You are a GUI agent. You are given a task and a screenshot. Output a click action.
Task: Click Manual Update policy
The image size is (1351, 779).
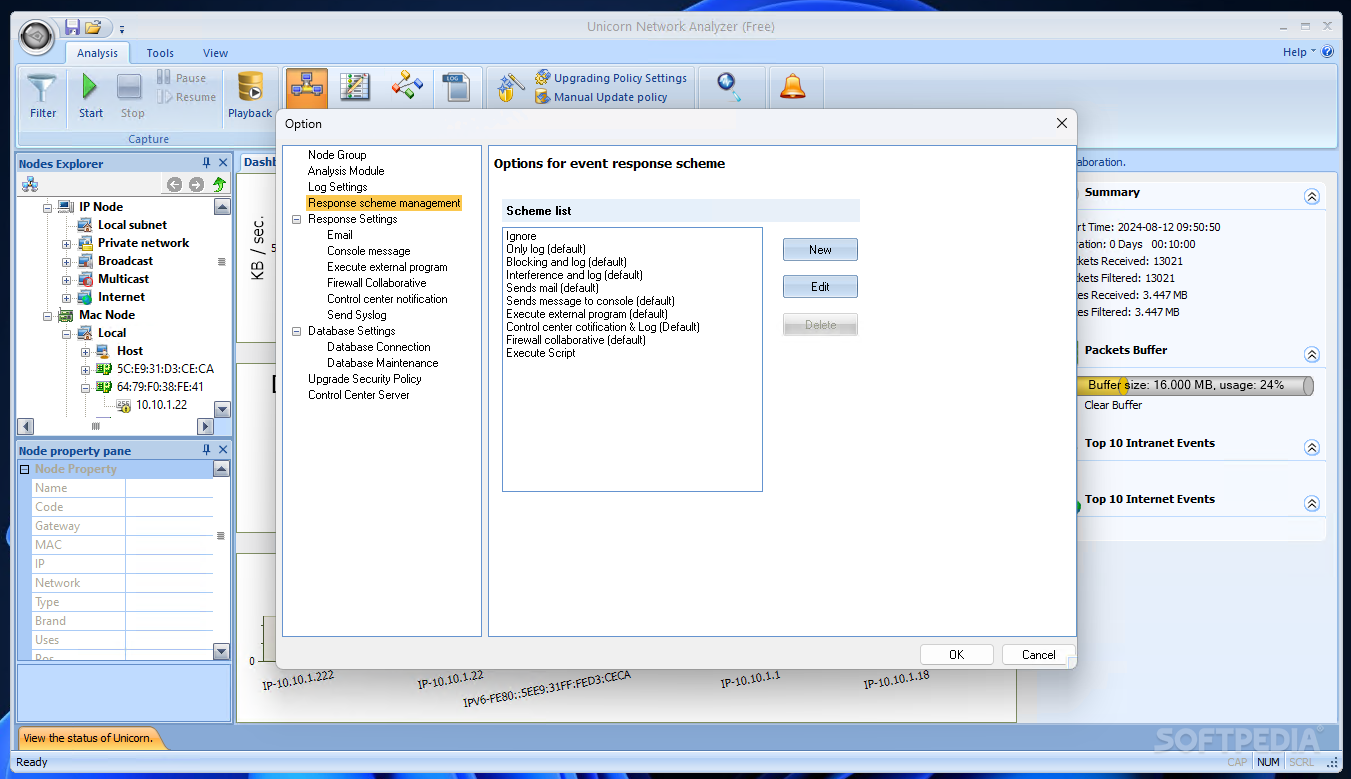(601, 97)
